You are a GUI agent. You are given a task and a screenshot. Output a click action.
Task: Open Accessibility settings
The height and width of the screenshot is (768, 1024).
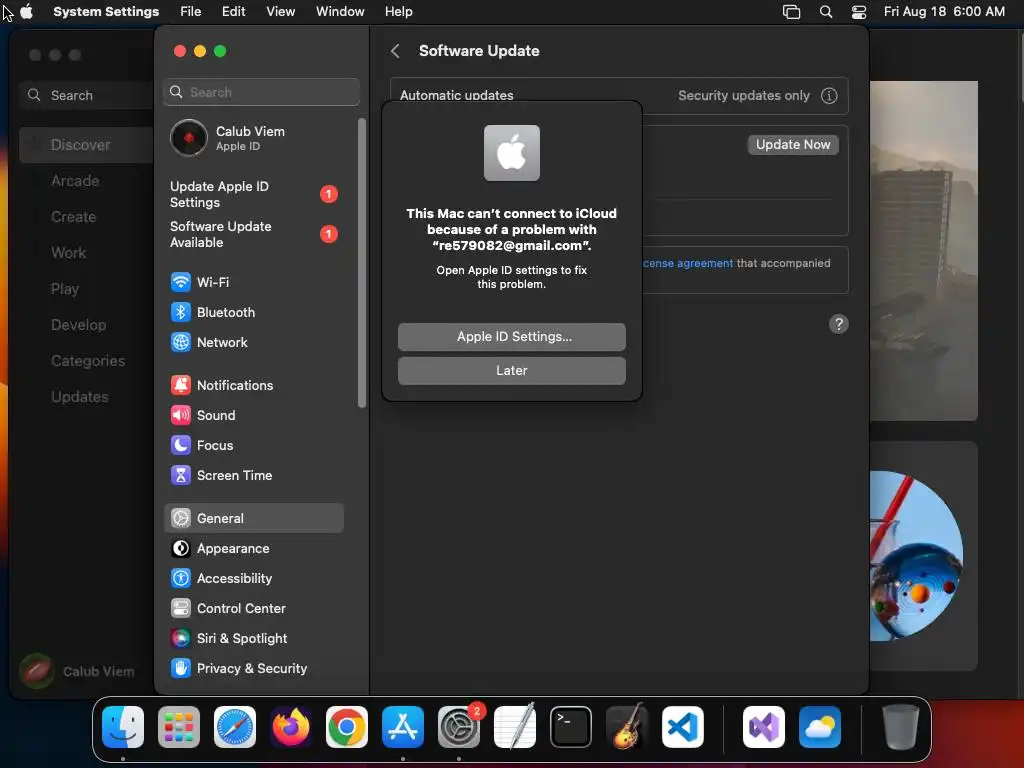point(253,579)
